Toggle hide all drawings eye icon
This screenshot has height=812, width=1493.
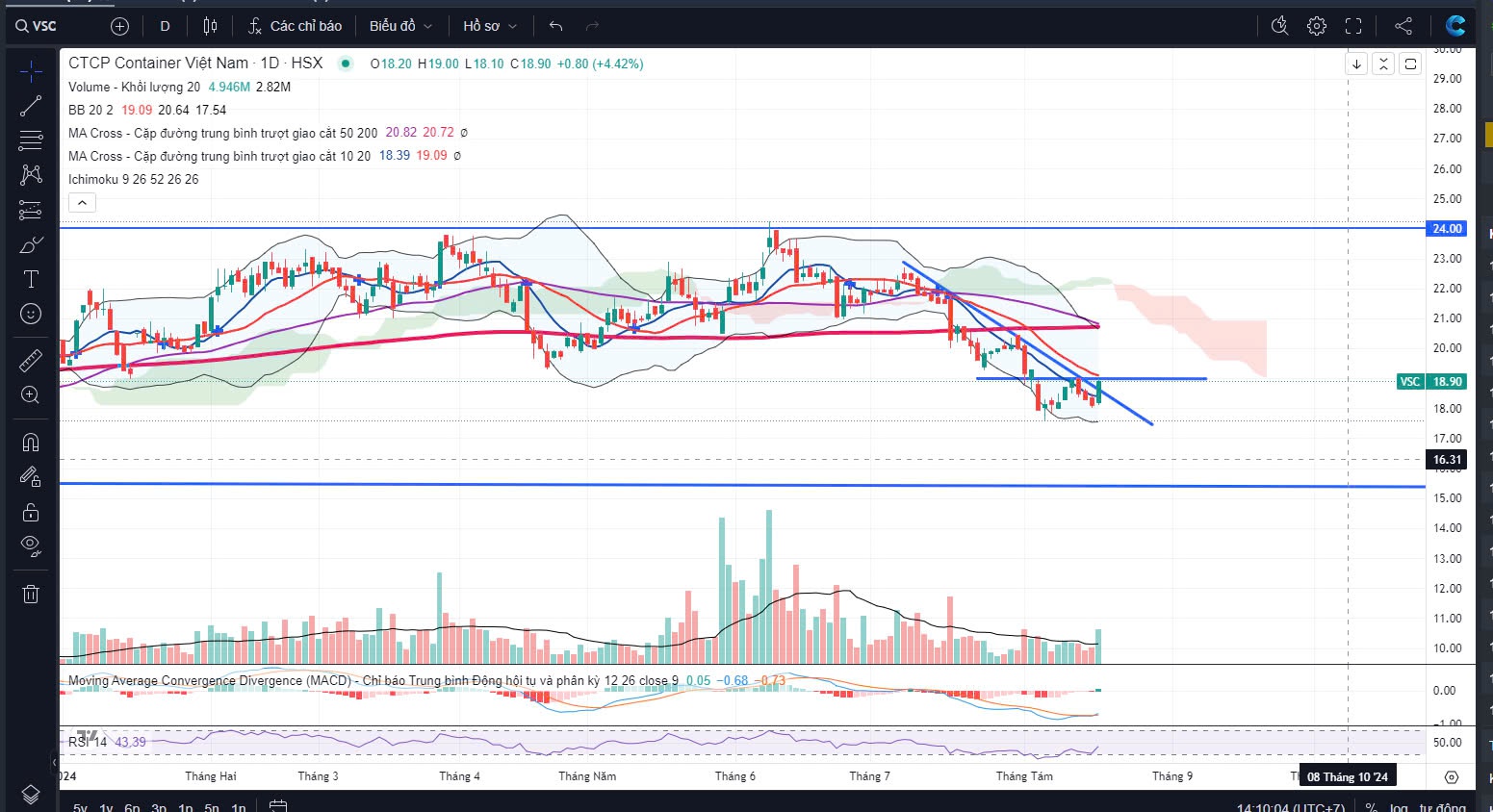point(31,546)
